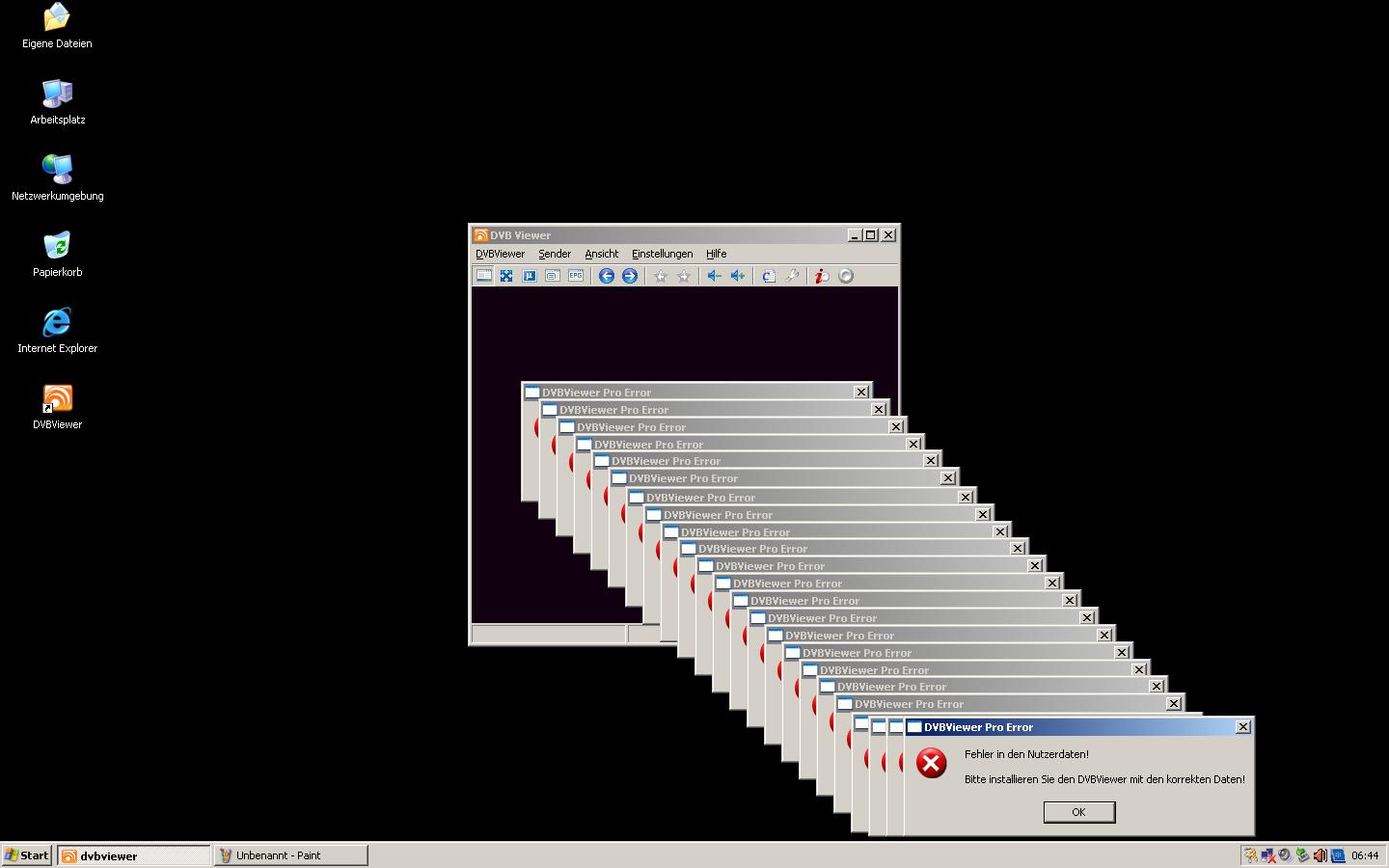Close the DVB Viewer main window
Image resolution: width=1389 pixels, height=868 pixels.
coord(888,235)
